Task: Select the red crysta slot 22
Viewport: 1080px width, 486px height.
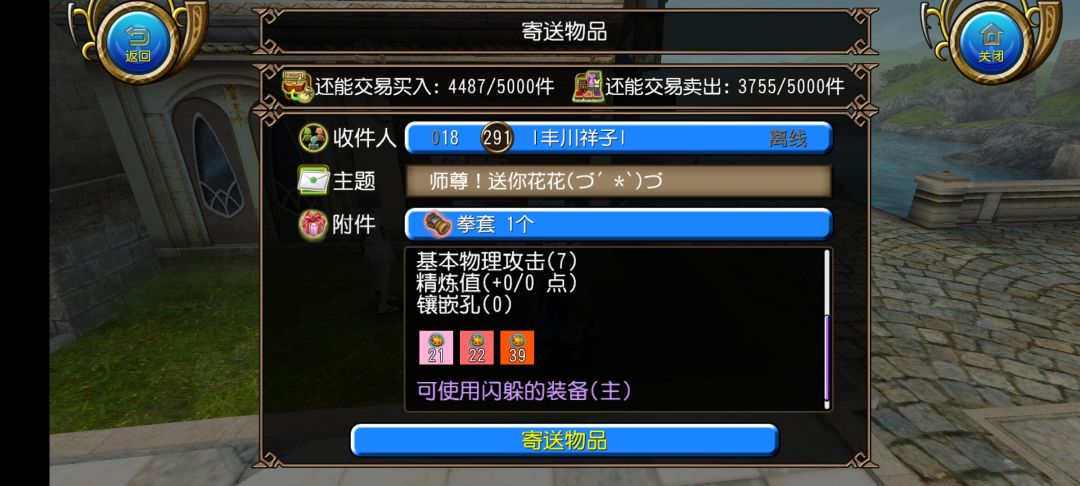Action: 477,348
